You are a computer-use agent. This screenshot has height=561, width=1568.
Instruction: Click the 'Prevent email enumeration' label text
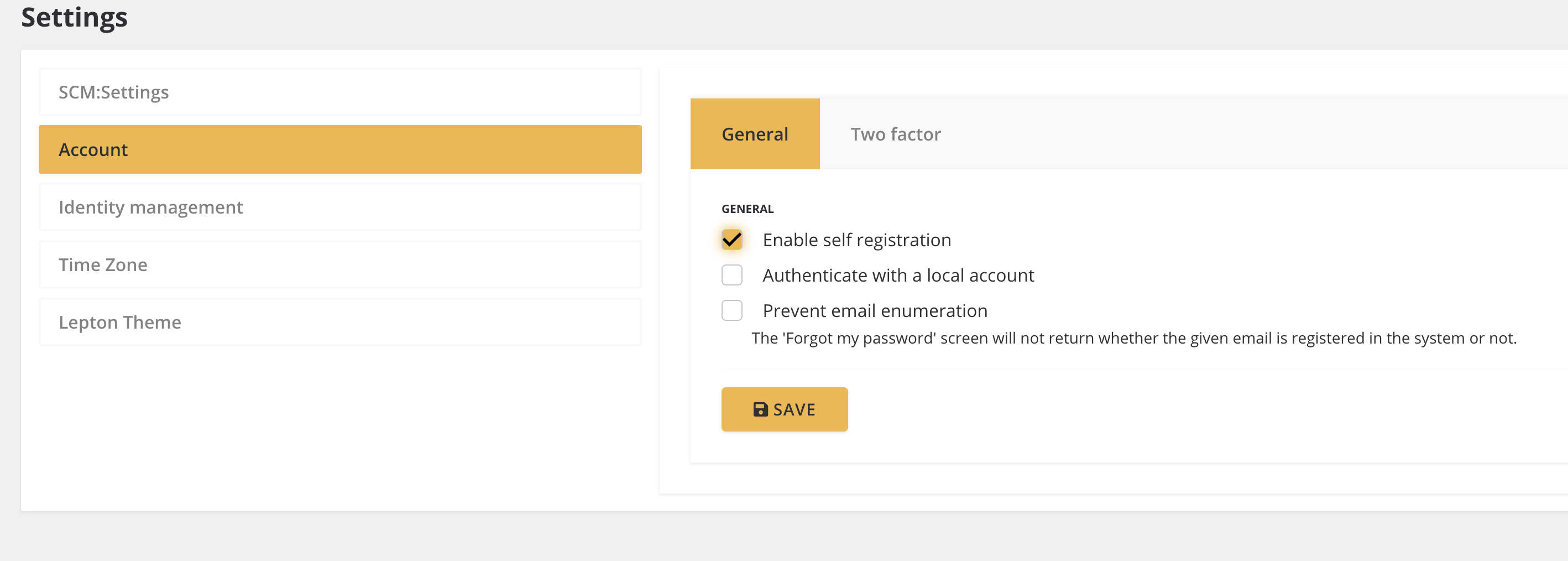click(875, 310)
